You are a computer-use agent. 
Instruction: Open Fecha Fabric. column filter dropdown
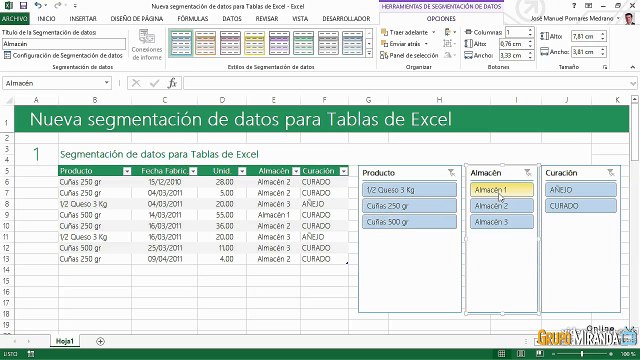193,171
